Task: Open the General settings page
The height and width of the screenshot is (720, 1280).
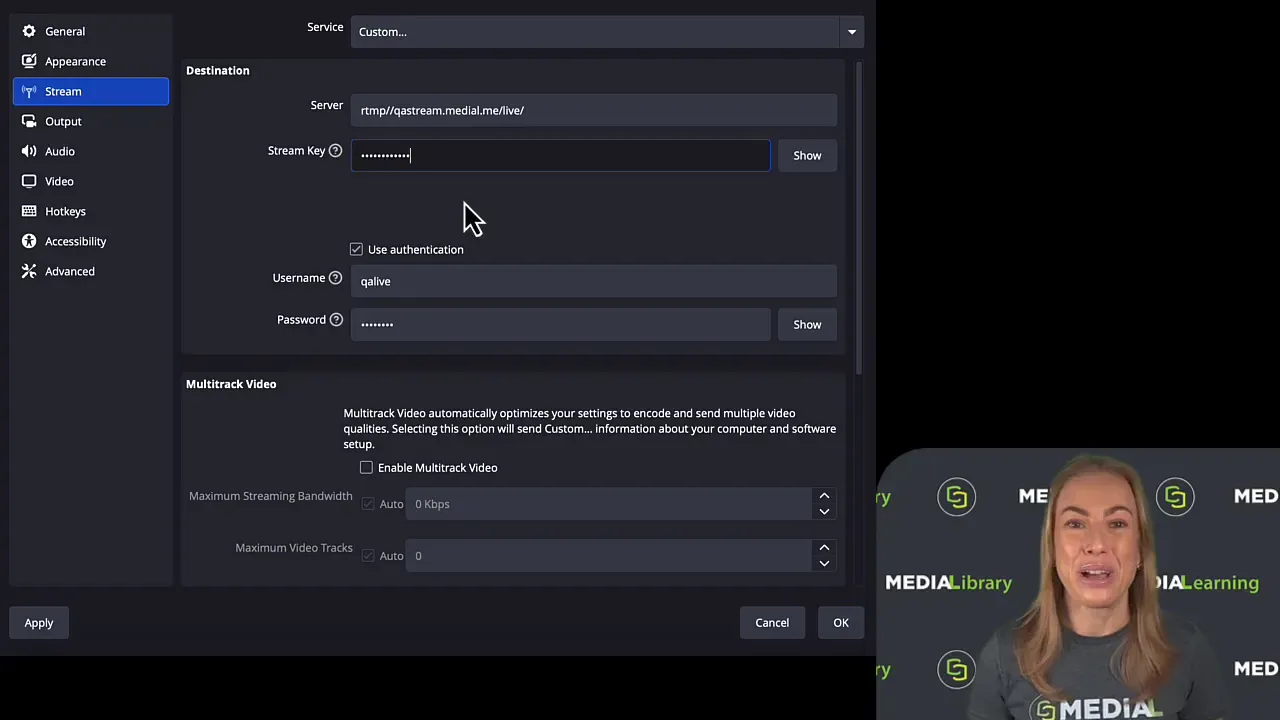Action: (91, 31)
